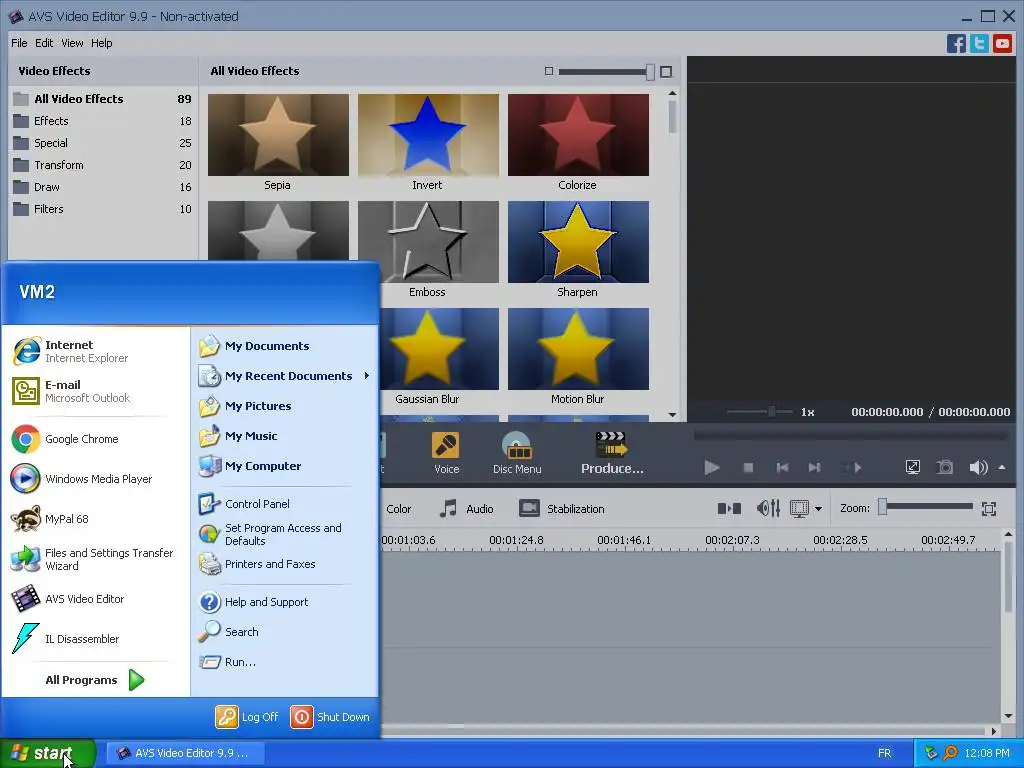This screenshot has width=1024, height=768.
Task: Click zoom to fit timeline icon
Action: (x=989, y=509)
